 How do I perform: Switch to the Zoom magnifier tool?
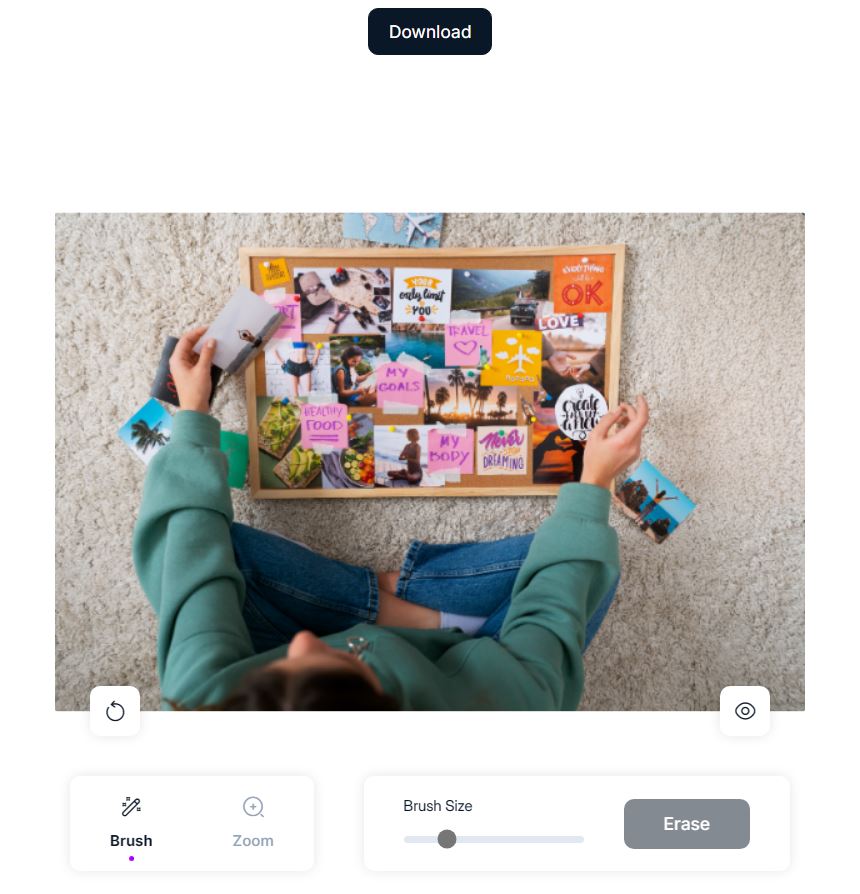pyautogui.click(x=253, y=823)
